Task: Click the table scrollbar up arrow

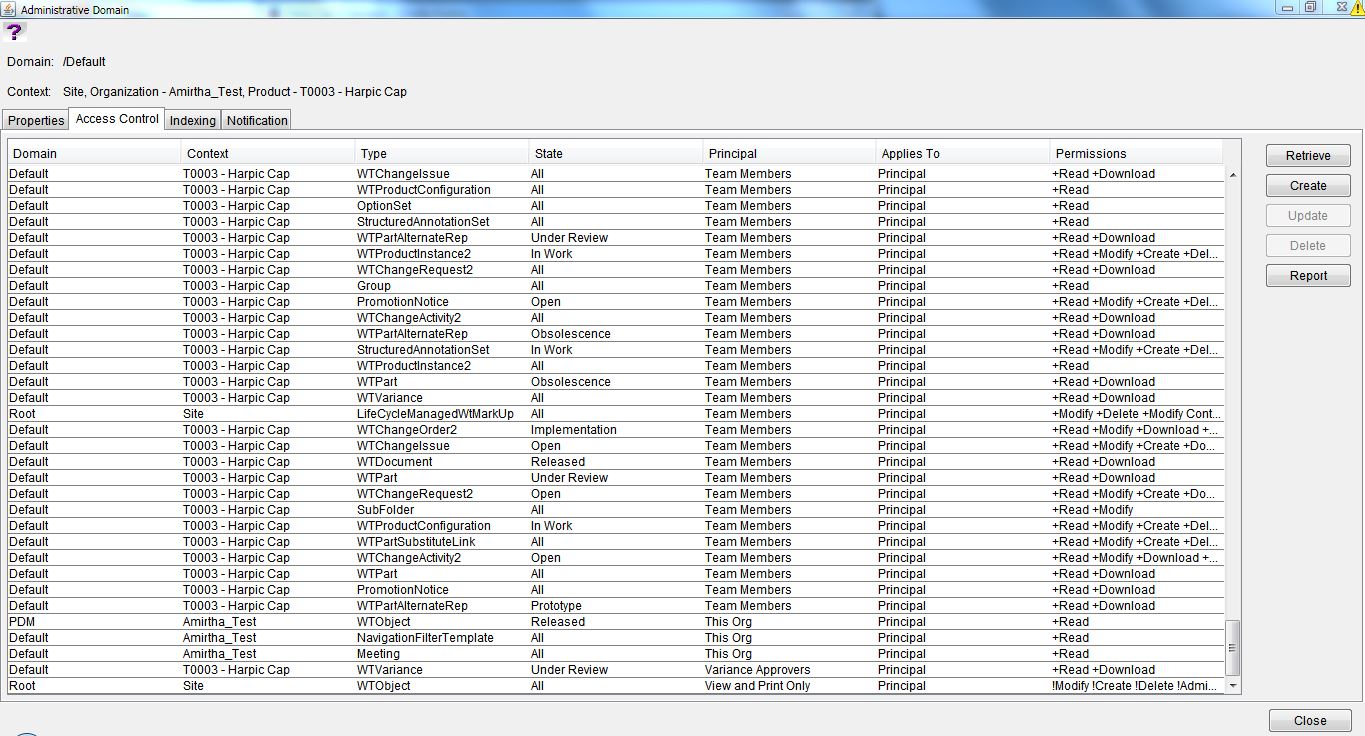Action: click(1233, 174)
